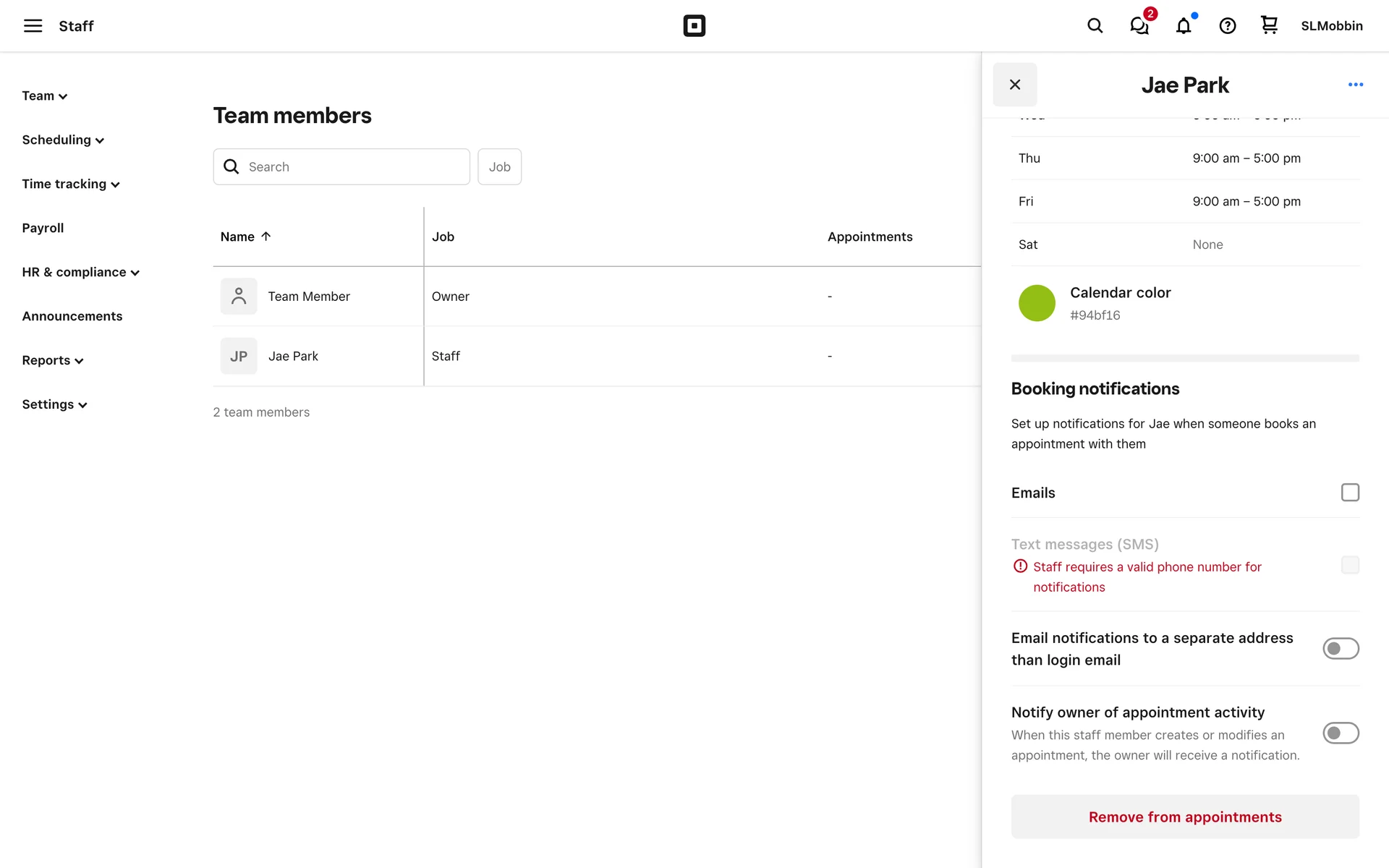The height and width of the screenshot is (868, 1389).
Task: Open the notifications bell
Action: pyautogui.click(x=1183, y=26)
